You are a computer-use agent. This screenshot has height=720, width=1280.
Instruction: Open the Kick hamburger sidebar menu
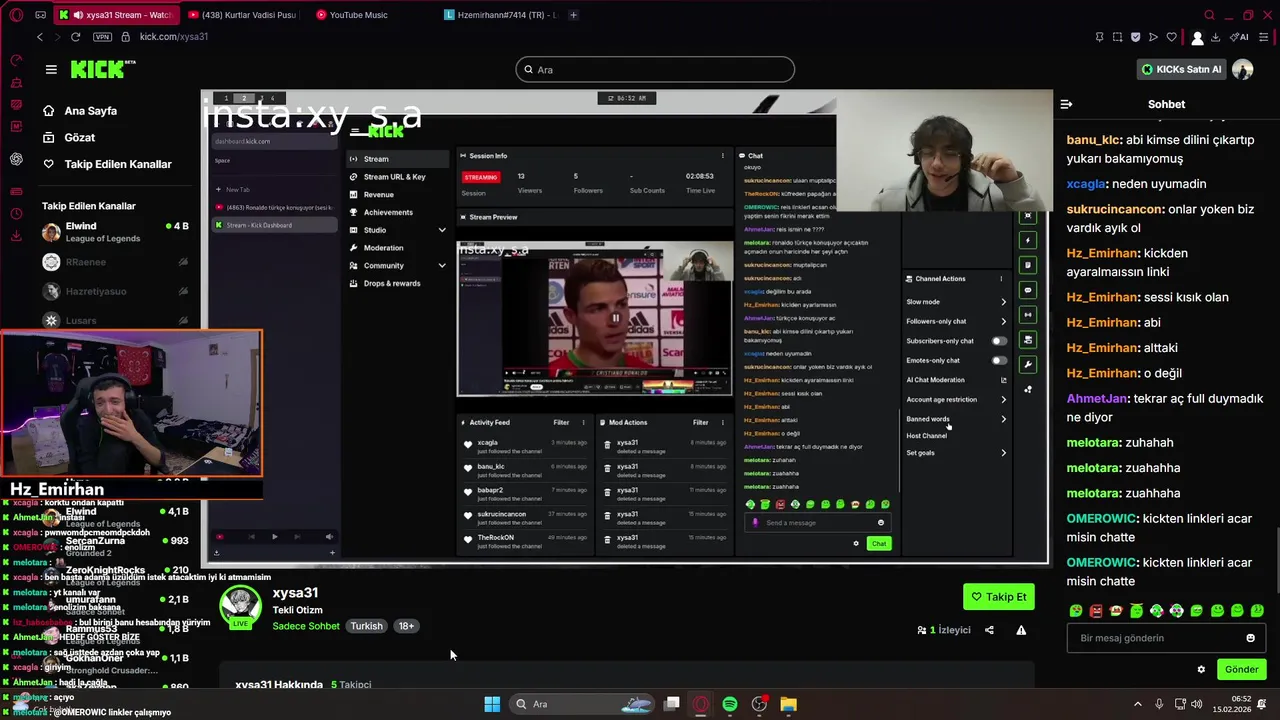pos(51,69)
